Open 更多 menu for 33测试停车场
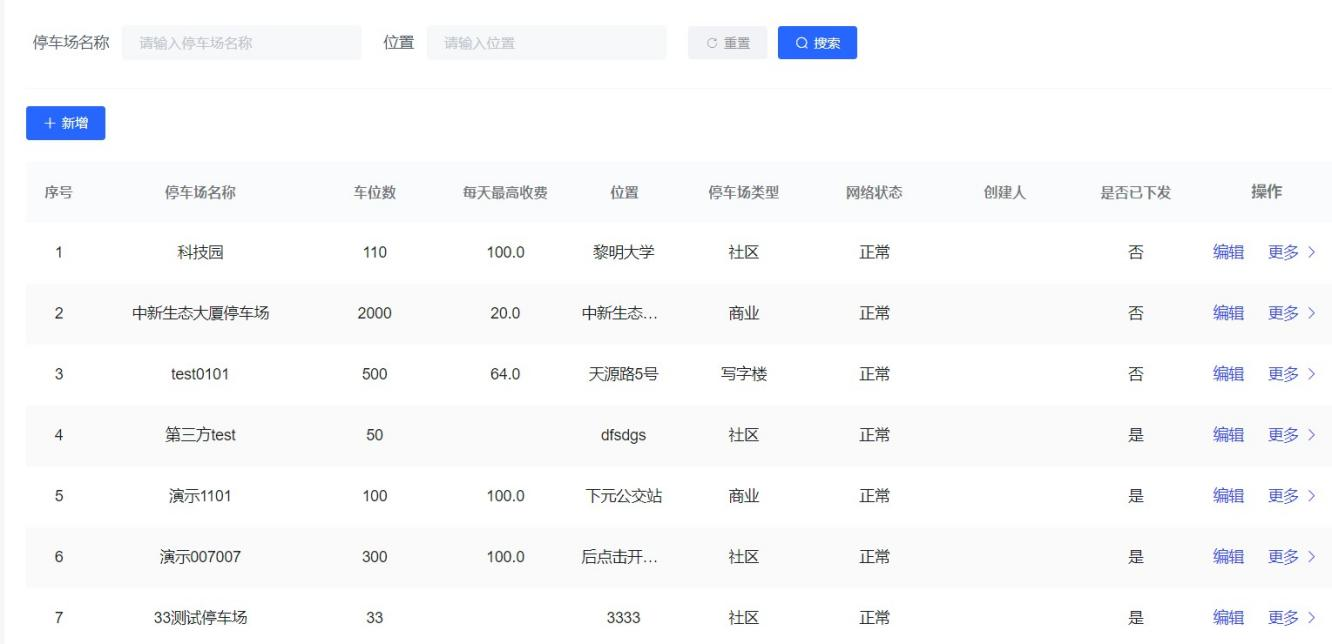This screenshot has height=644, width=1332. [1291, 618]
